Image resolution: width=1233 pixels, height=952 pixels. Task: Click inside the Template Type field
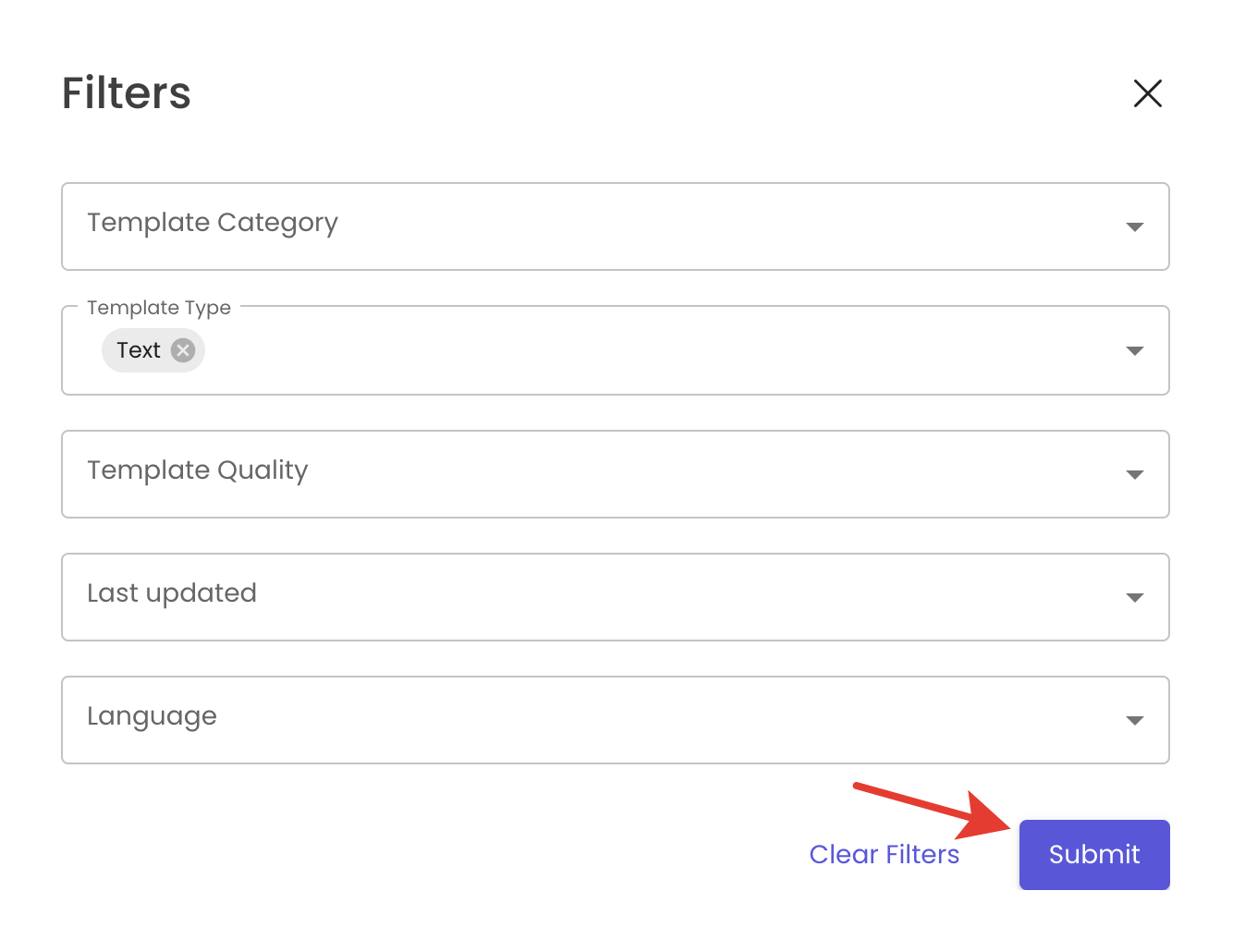click(616, 350)
